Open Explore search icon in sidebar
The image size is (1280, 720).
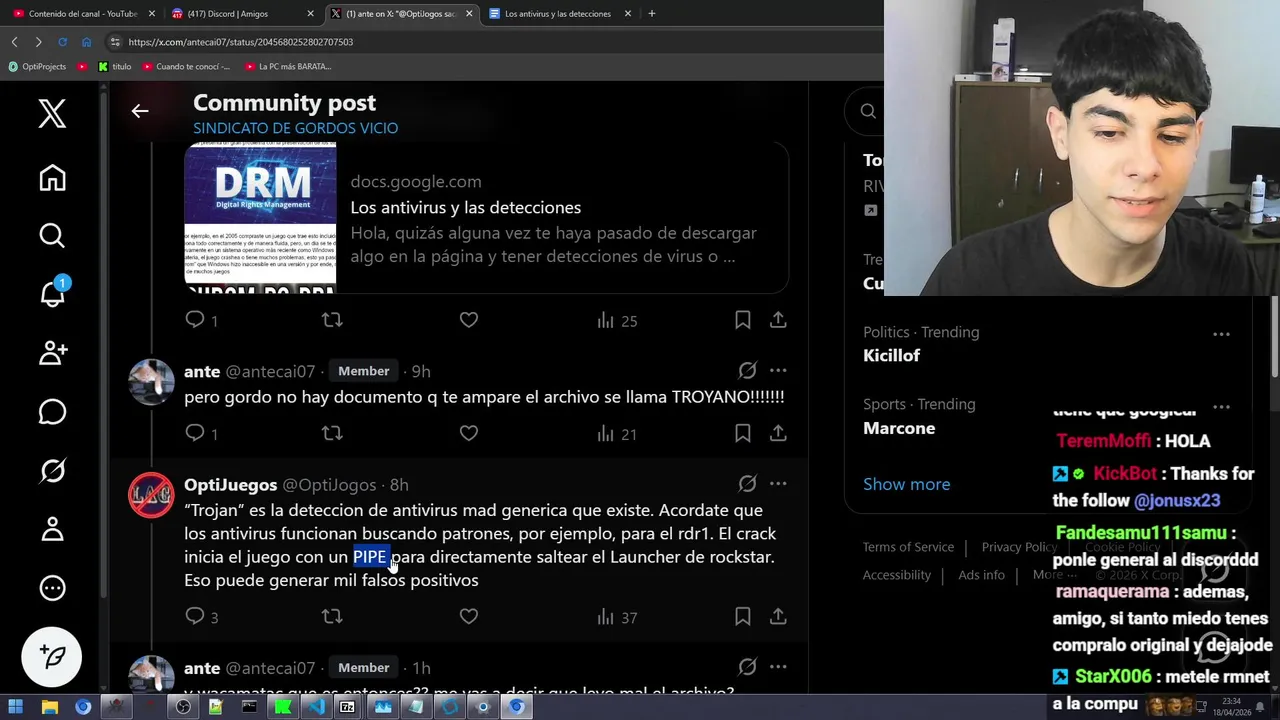tap(52, 236)
